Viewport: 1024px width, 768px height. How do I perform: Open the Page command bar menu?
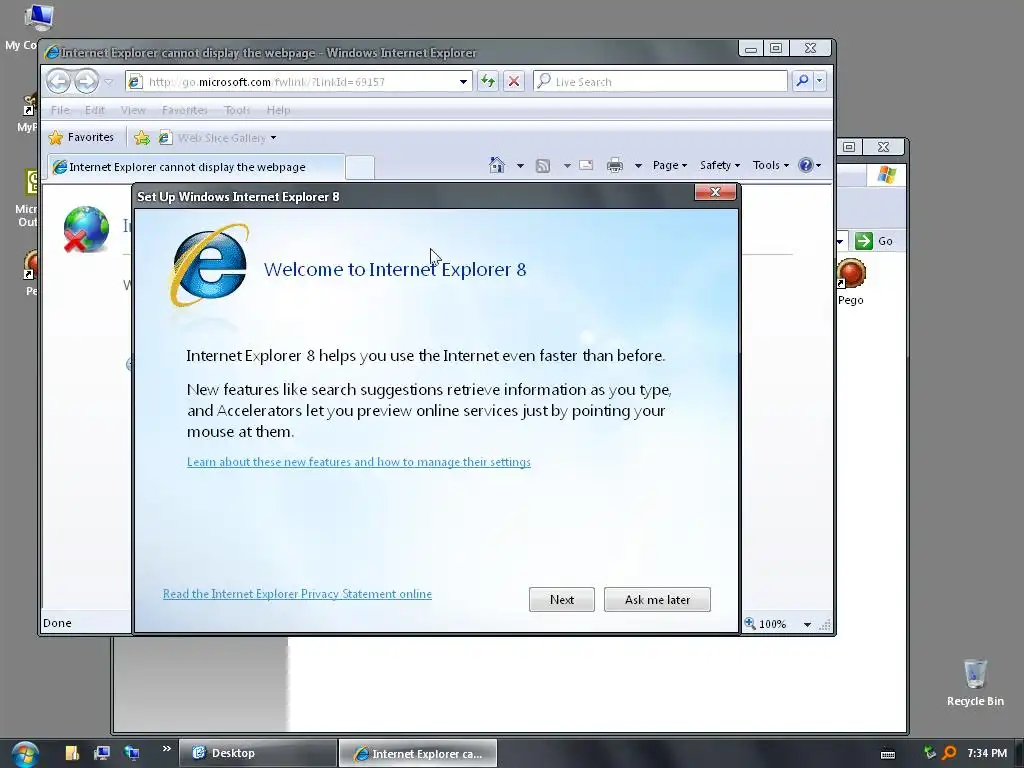[670, 165]
